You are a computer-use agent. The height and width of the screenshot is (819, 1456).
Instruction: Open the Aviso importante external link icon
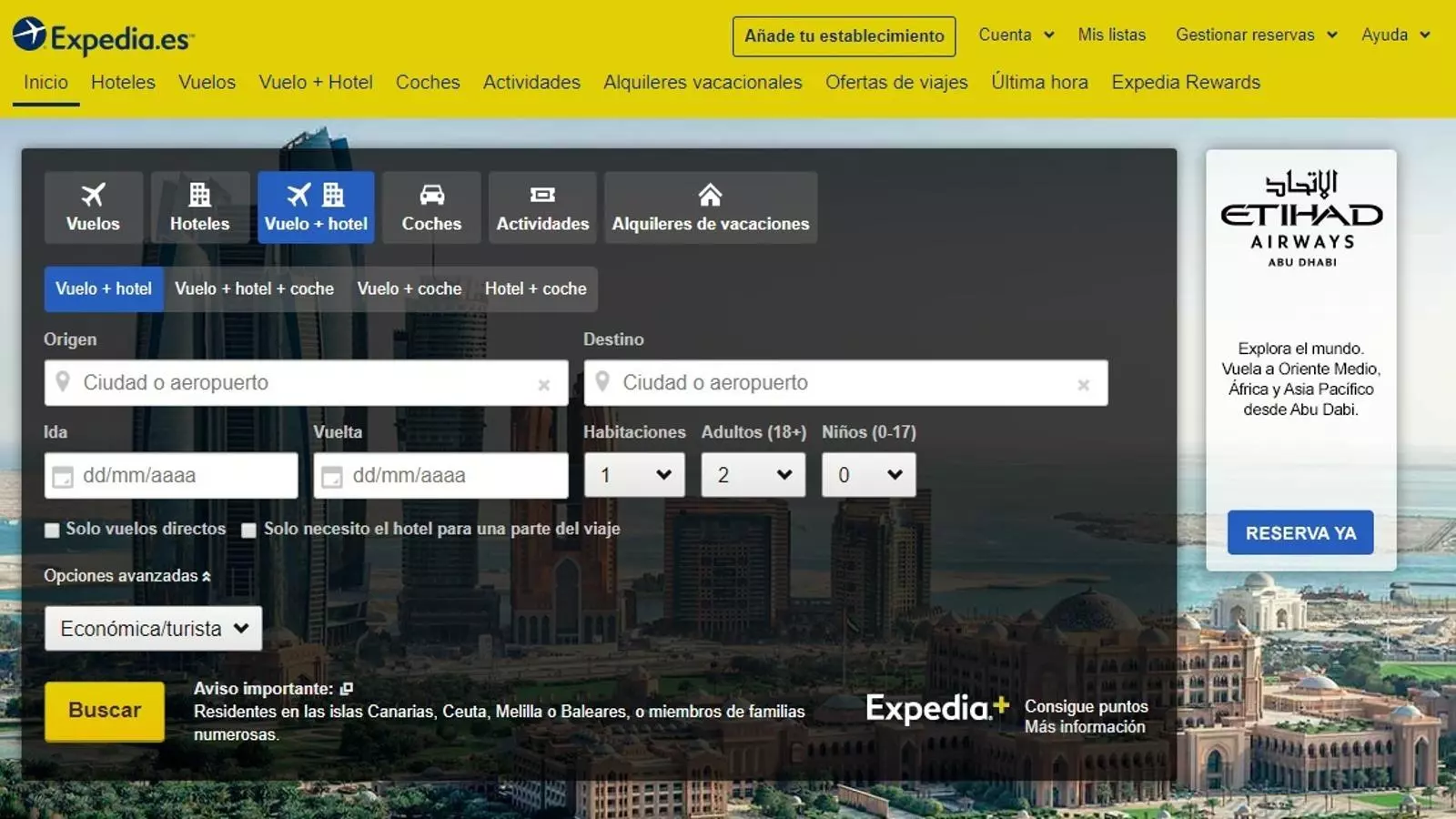click(x=347, y=689)
